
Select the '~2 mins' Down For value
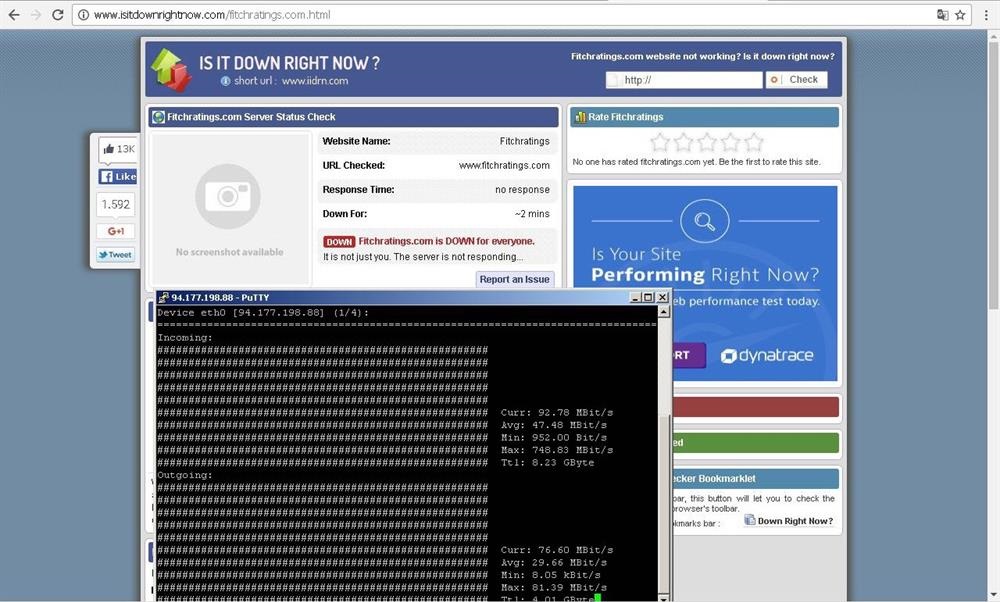pos(532,214)
